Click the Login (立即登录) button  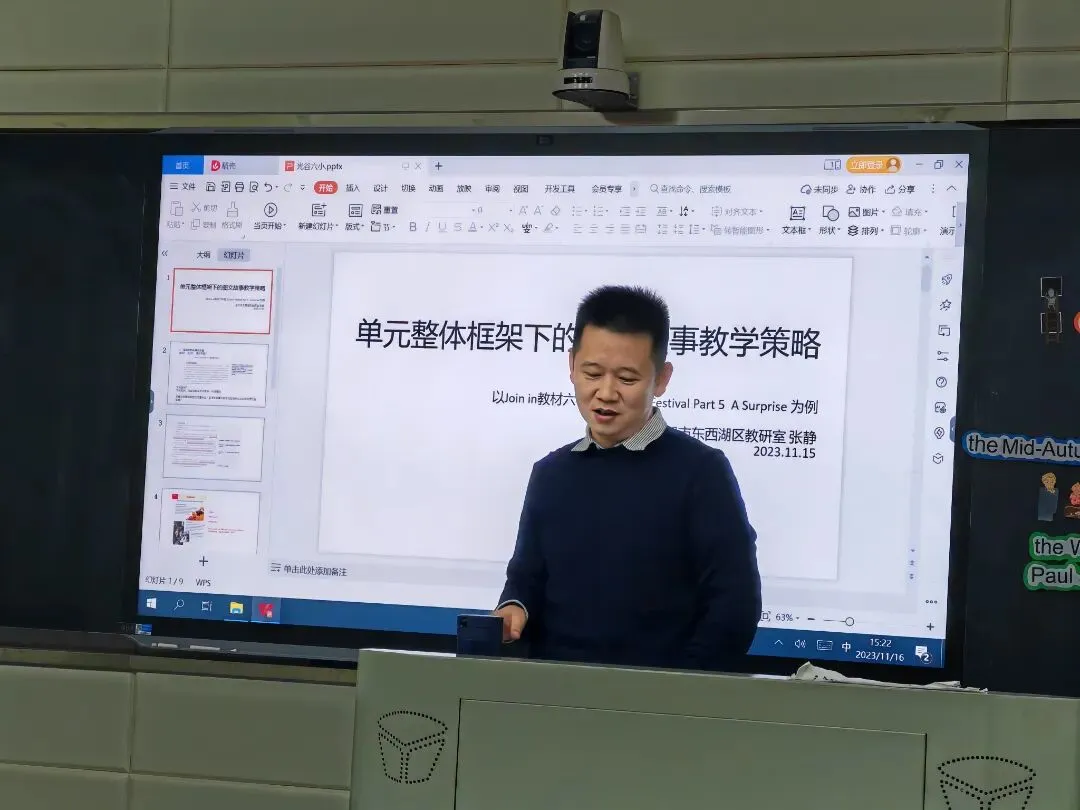click(874, 165)
